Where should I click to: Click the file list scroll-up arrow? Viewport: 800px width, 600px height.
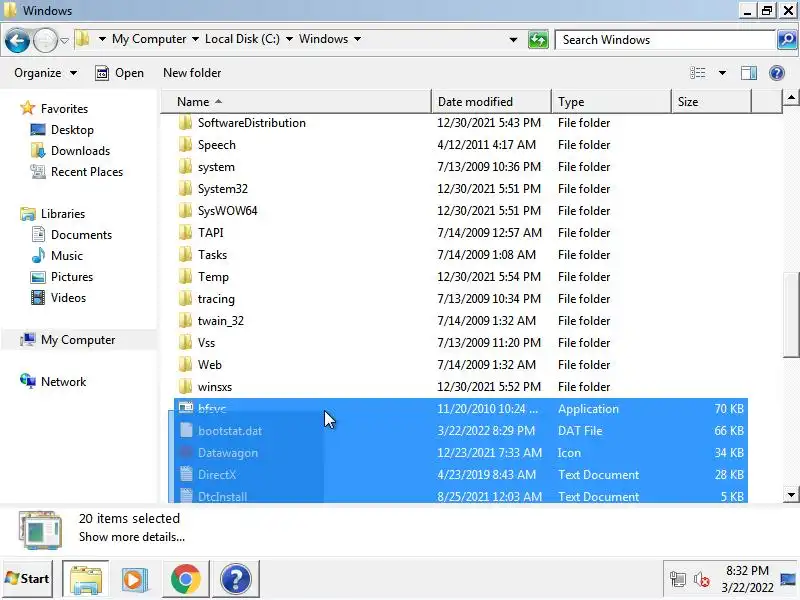pyautogui.click(x=791, y=97)
